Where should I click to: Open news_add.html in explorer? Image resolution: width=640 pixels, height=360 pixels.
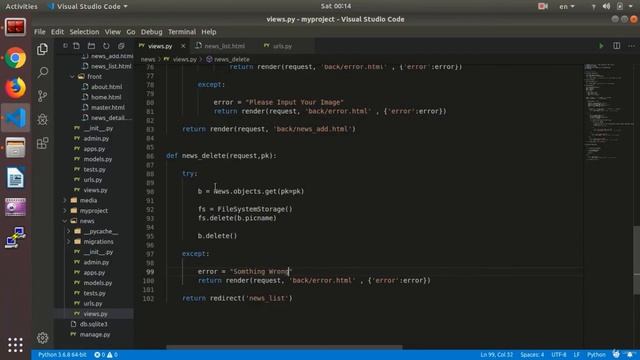click(x=111, y=56)
